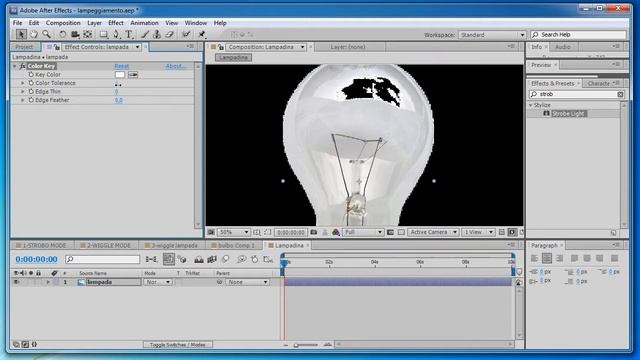Select the Horizontal Type tool
The image size is (640, 360).
tap(129, 35)
